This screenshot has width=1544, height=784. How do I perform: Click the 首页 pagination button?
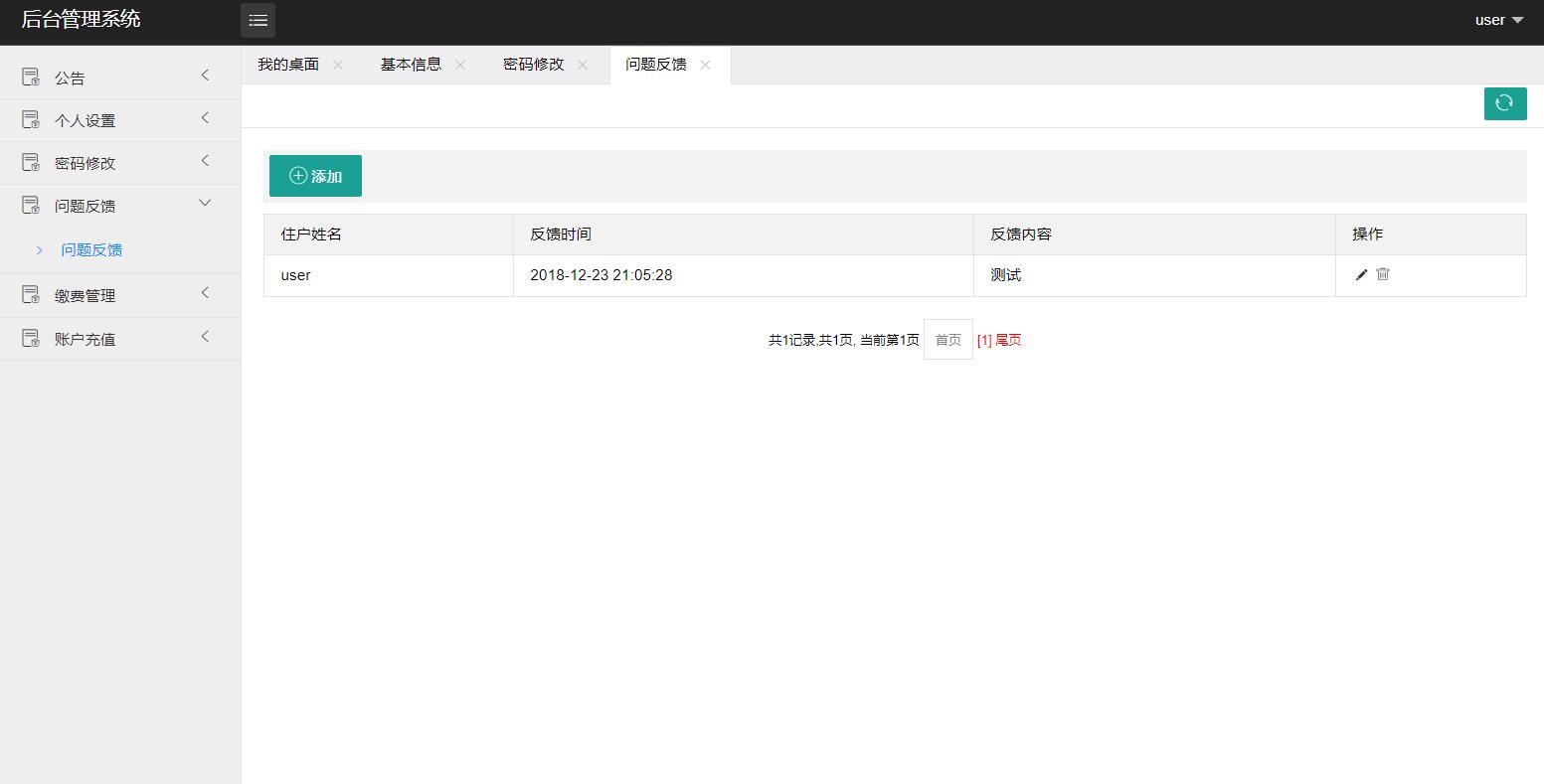coord(946,339)
